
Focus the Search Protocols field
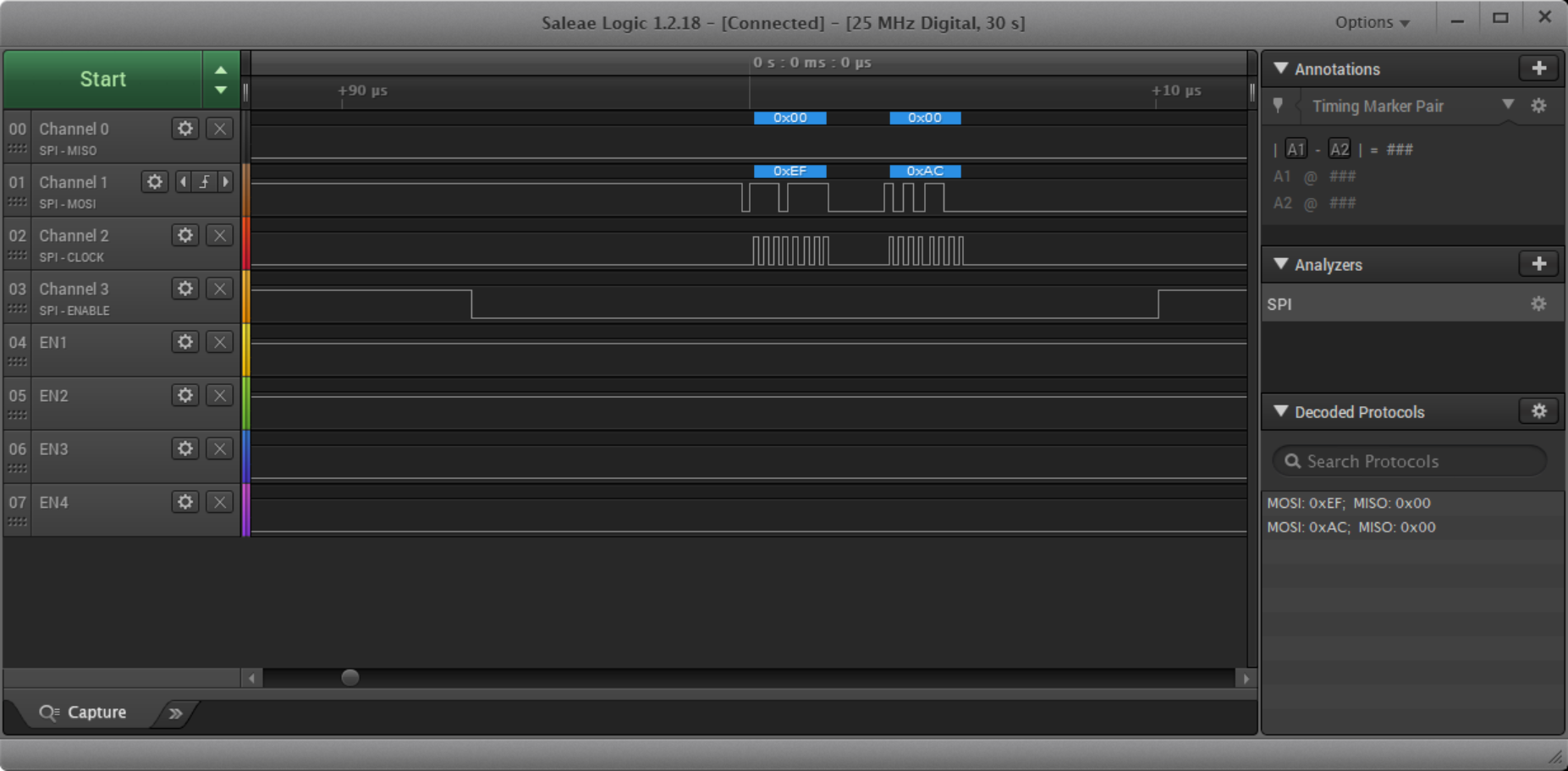click(1410, 461)
